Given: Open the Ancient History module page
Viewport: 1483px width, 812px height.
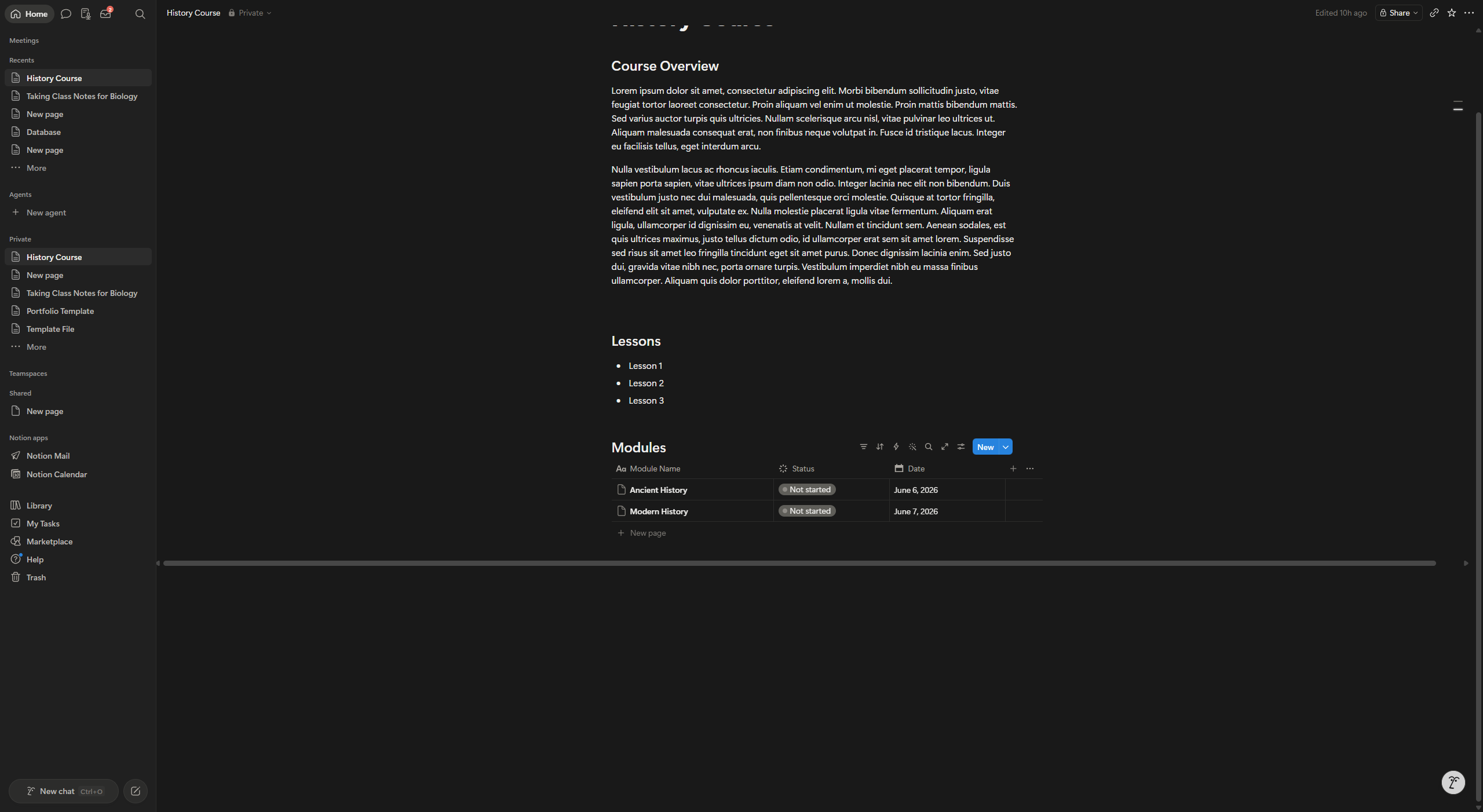Looking at the screenshot, I should pos(658,490).
